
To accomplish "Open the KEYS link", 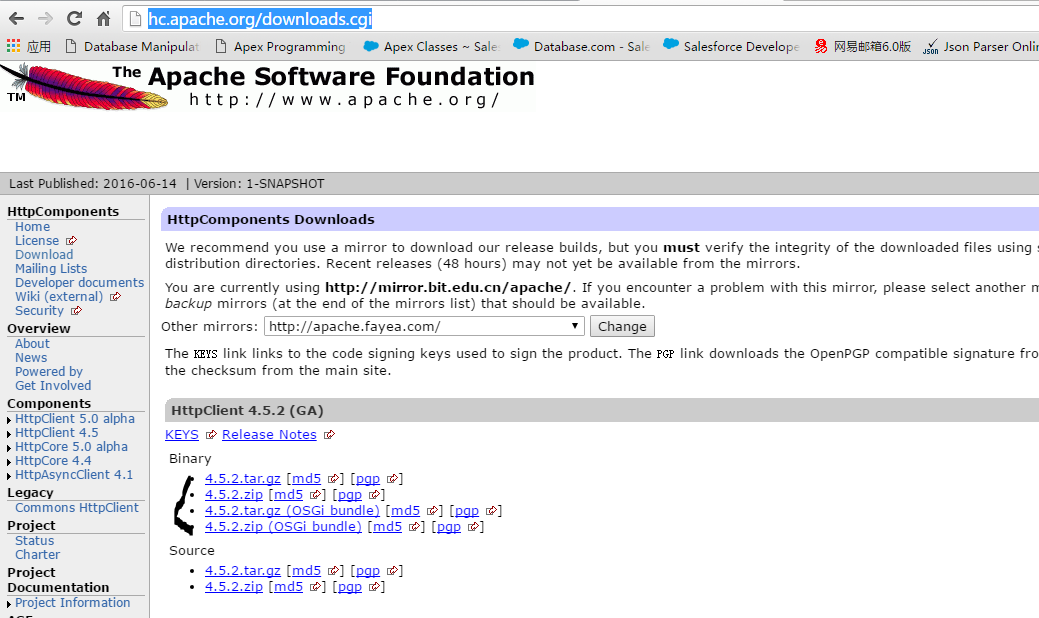I will [182, 435].
